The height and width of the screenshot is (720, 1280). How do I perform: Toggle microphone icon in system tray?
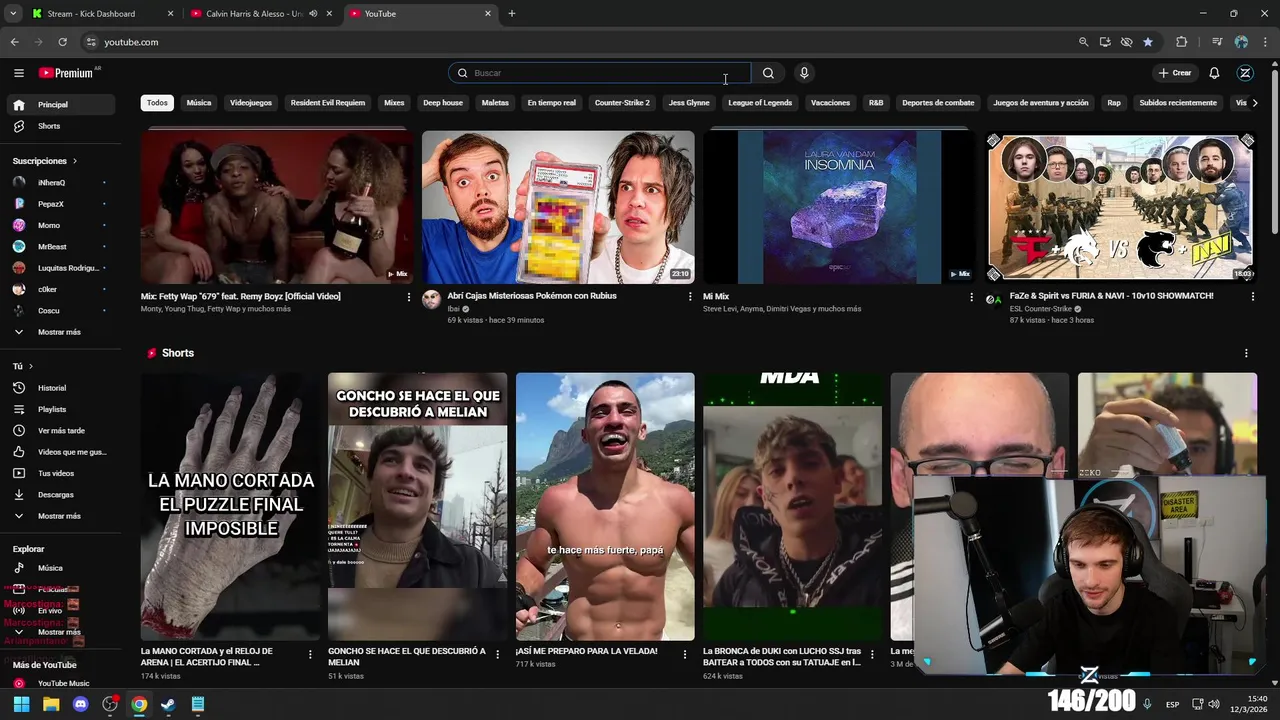click(x=1147, y=704)
